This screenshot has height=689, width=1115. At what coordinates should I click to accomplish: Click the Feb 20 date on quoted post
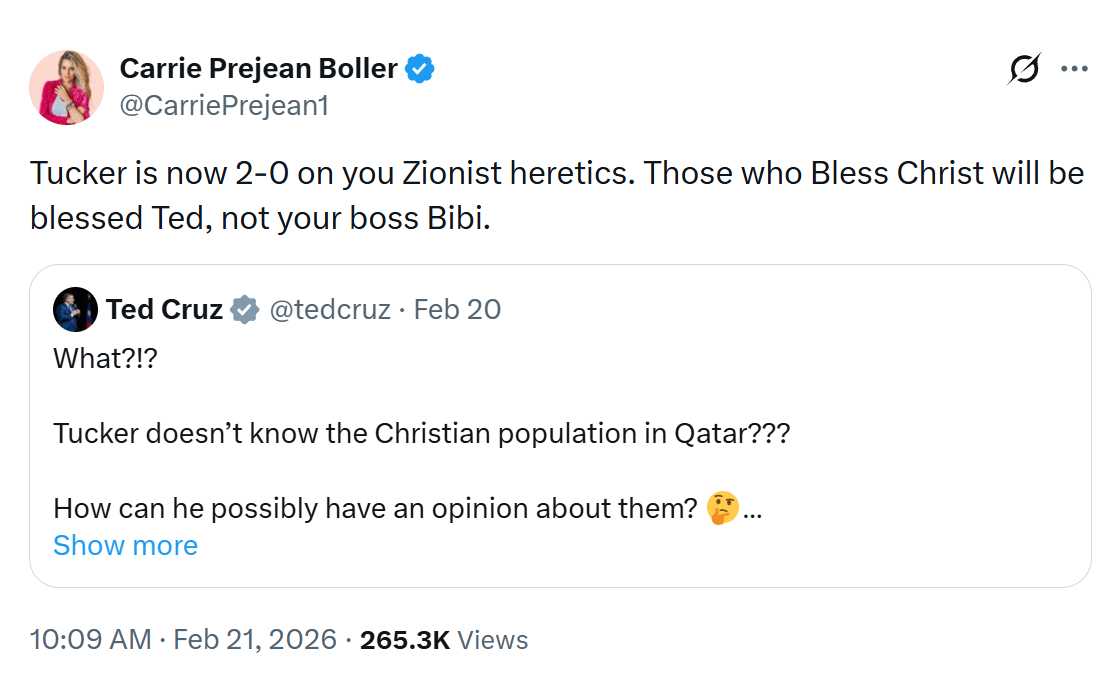pos(457,310)
